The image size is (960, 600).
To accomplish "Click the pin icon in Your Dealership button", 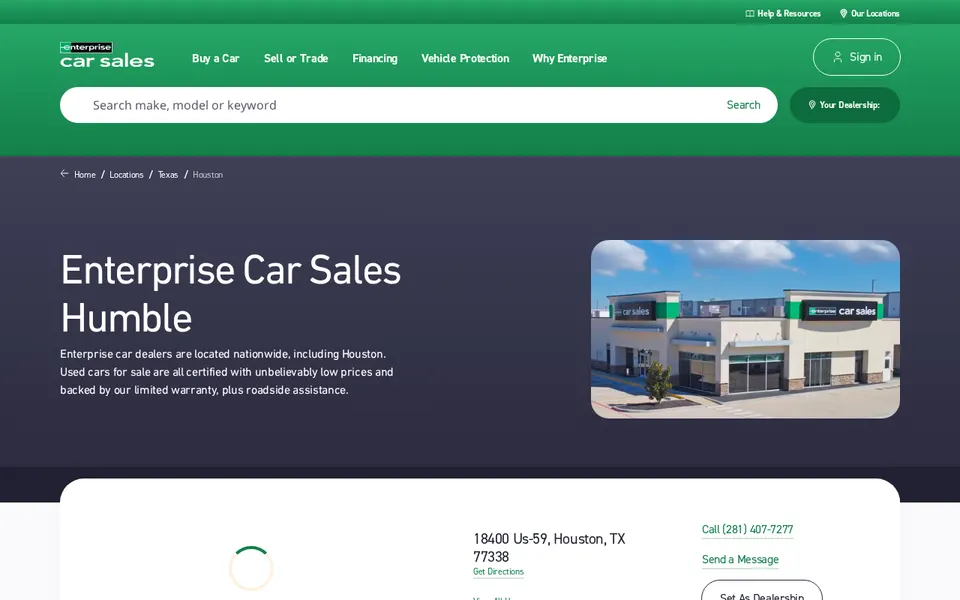I will pos(812,105).
